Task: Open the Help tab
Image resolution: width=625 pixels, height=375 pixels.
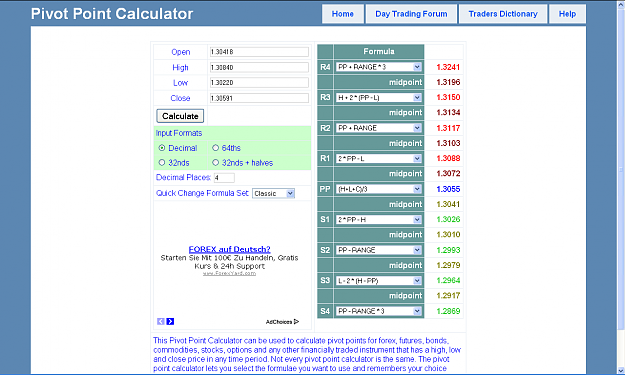Action: (x=567, y=14)
